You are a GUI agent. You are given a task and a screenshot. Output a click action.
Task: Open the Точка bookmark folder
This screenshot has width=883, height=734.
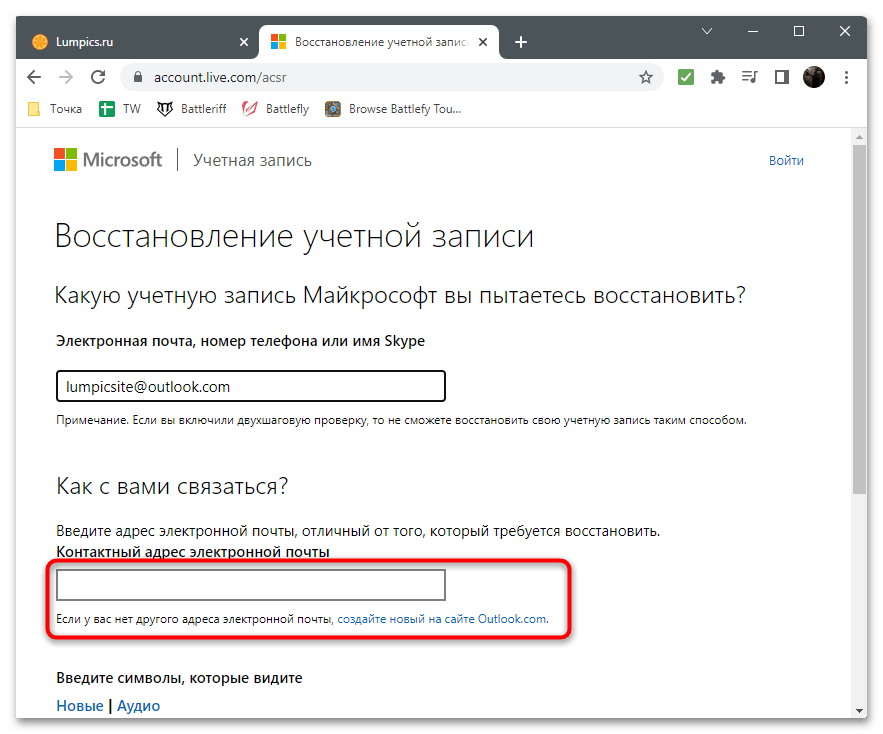tap(55, 109)
